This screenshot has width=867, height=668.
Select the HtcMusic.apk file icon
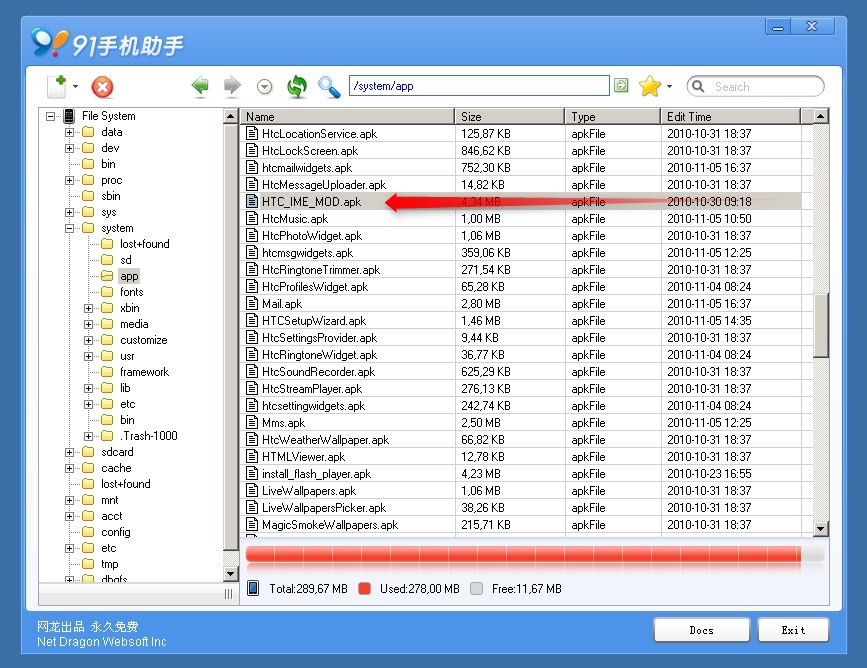coord(252,218)
